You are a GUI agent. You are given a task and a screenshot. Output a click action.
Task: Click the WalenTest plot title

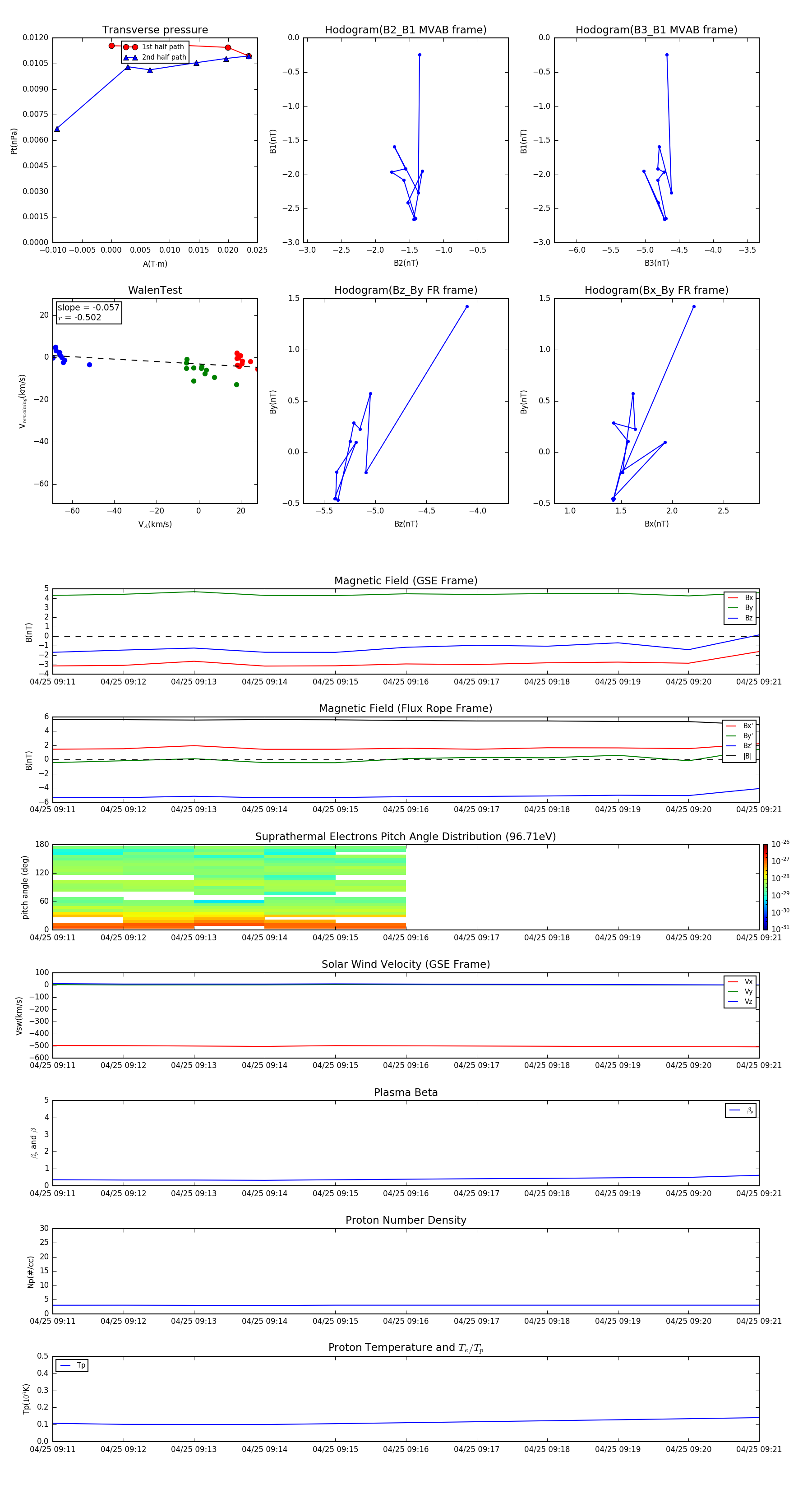[155, 290]
